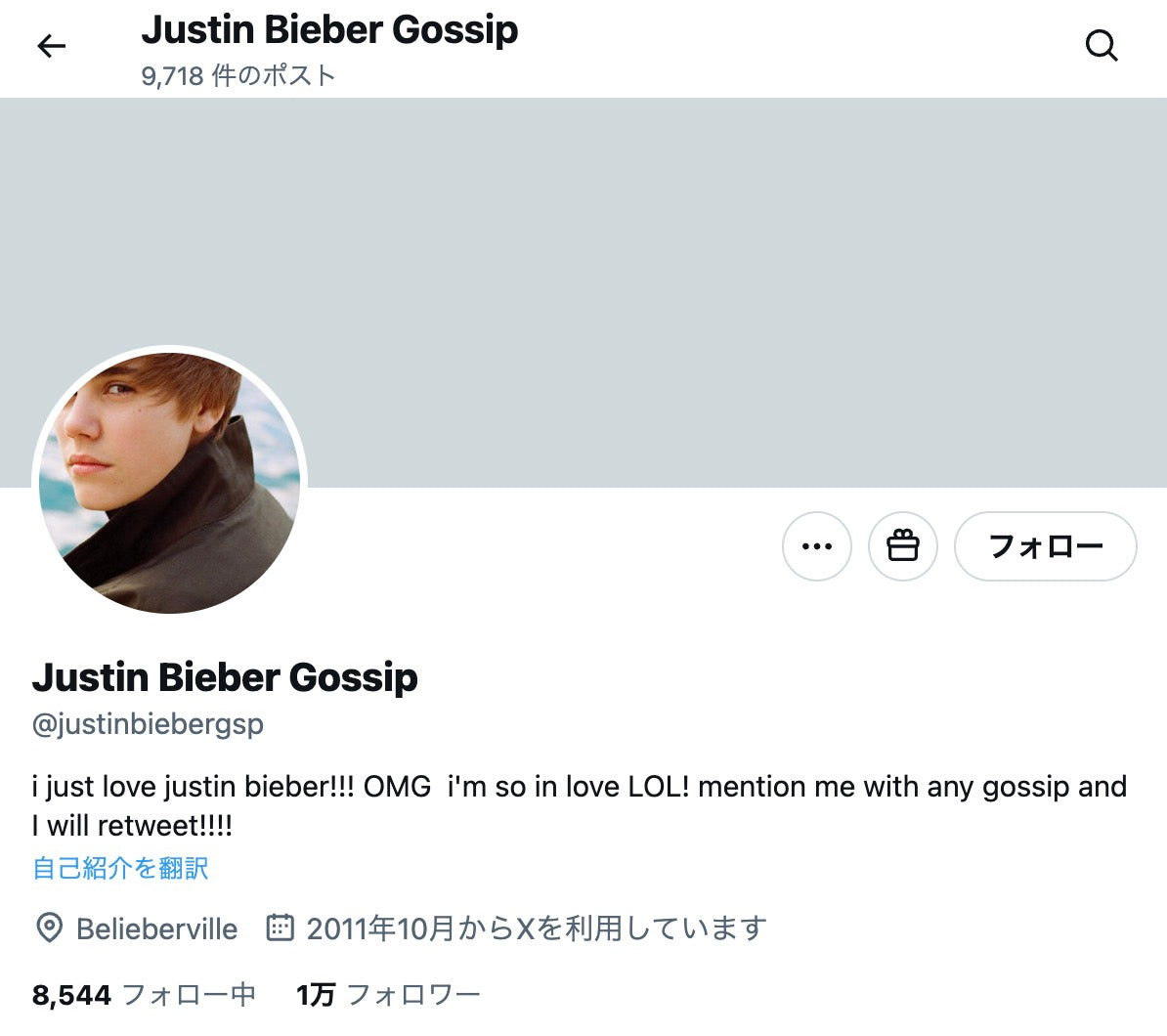The width and height of the screenshot is (1167, 1036).
Task: Click the calendar icon beside join date
Action: click(281, 927)
